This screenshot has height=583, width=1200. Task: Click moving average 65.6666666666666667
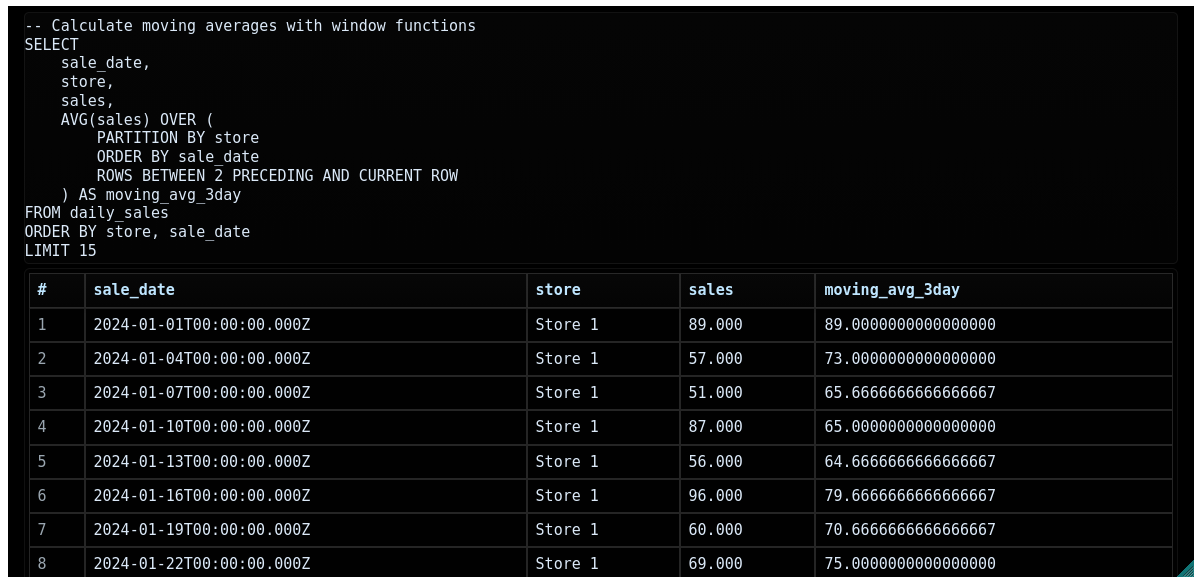[x=994, y=393]
